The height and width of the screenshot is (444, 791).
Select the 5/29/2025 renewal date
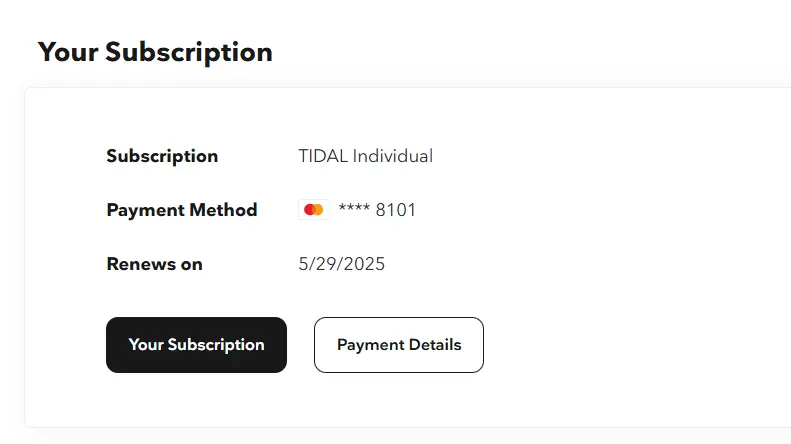342,264
